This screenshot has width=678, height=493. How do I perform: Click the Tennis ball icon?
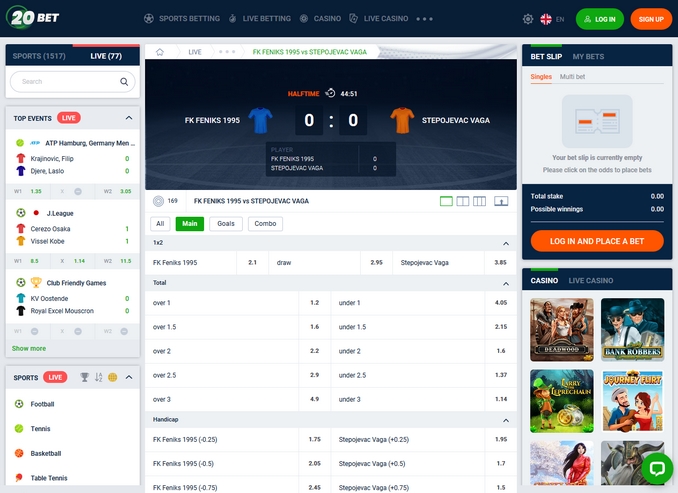pos(19,429)
